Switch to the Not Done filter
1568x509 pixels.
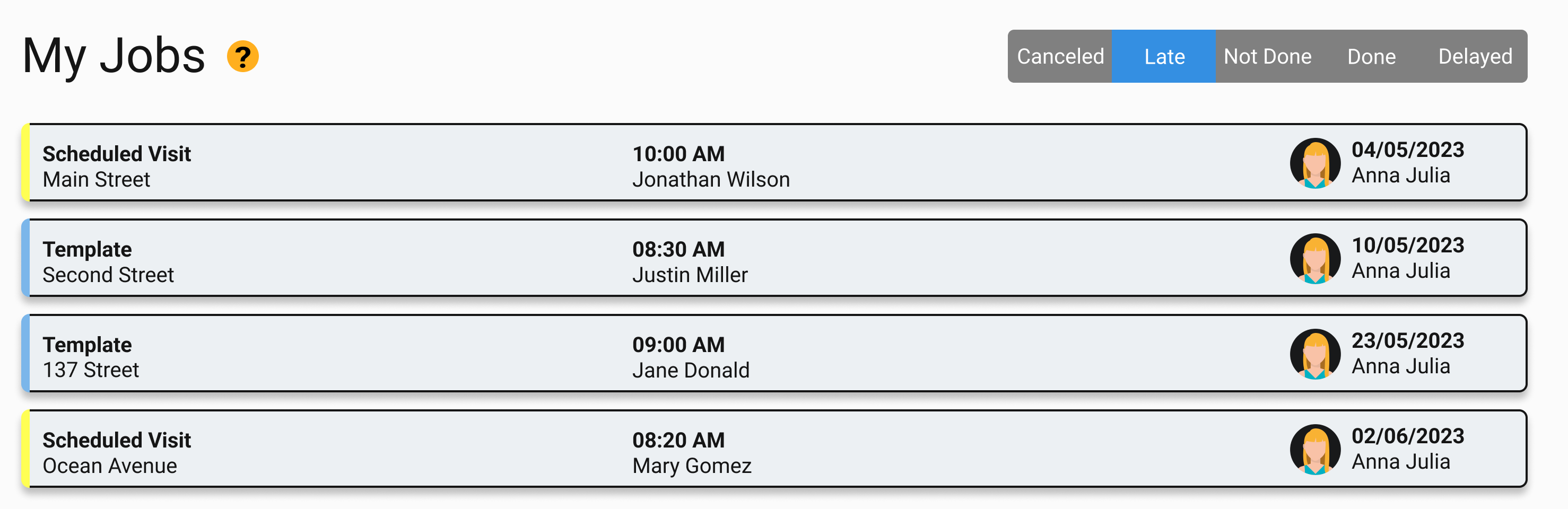click(1267, 57)
